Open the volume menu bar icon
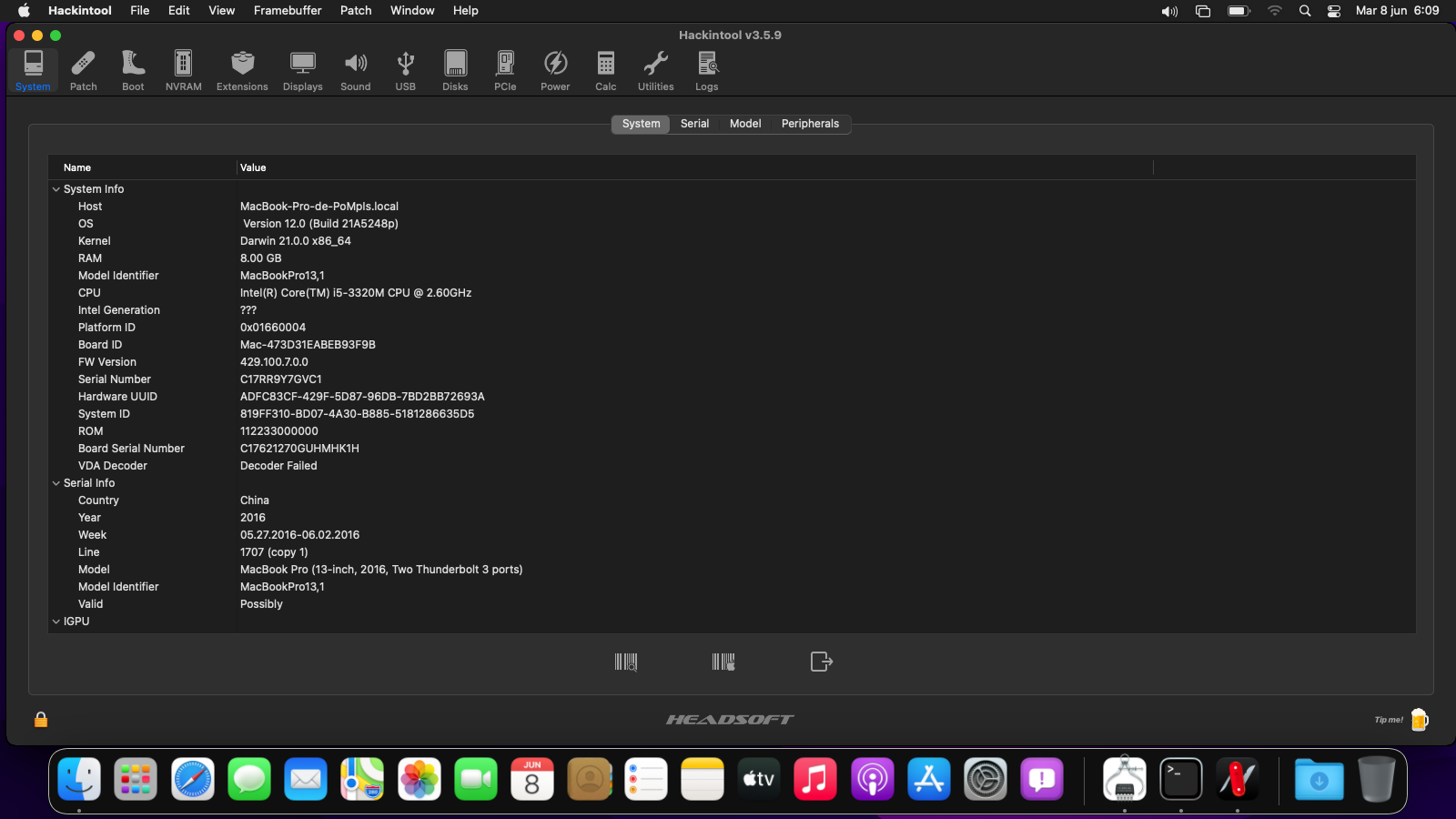This screenshot has width=1456, height=819. coord(1169,11)
